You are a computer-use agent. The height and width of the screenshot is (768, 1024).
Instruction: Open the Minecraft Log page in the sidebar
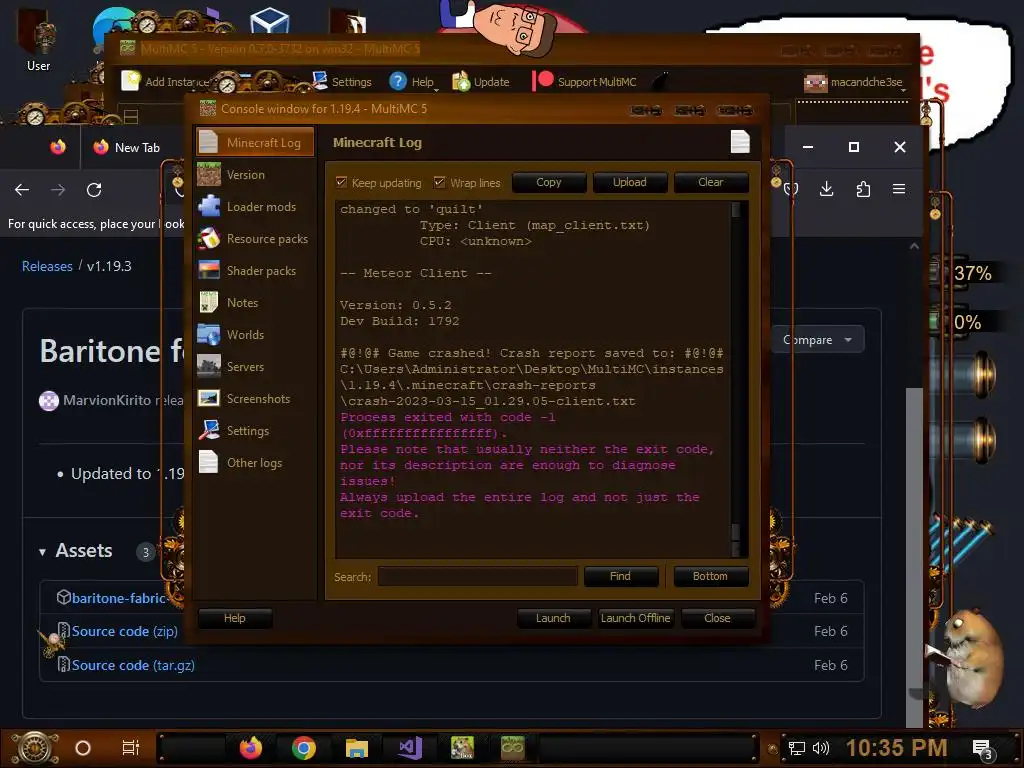255,142
